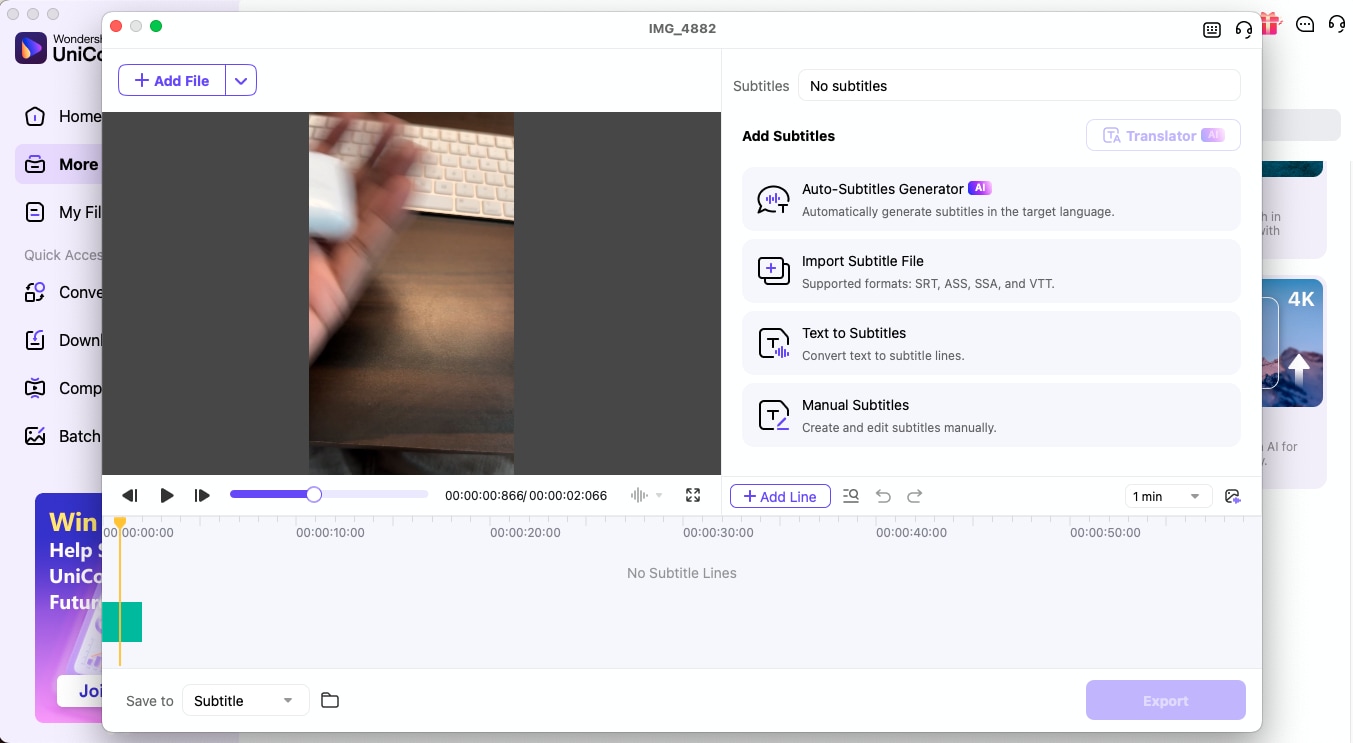Screen dimensions: 1353x743
Task: Click the Add File button
Action: 172,80
